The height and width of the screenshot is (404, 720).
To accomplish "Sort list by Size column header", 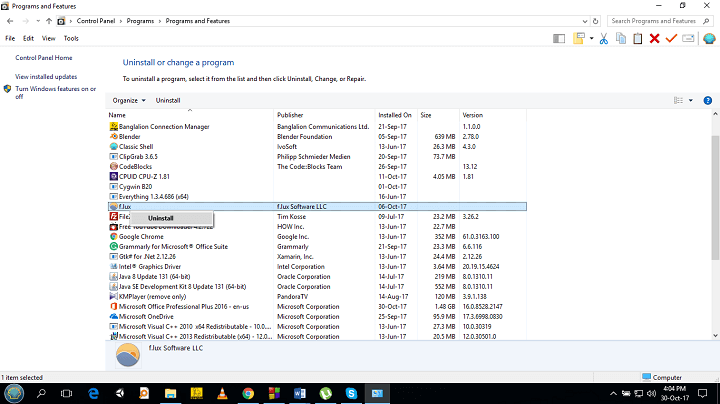I will click(439, 115).
